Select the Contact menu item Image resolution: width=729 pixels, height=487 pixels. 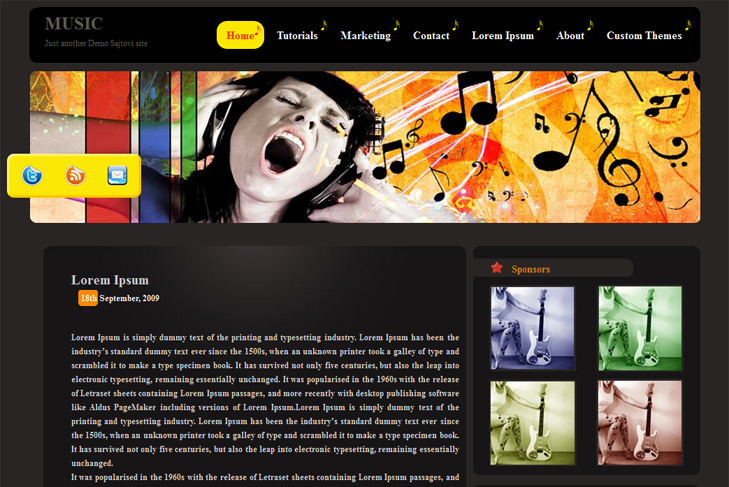431,35
